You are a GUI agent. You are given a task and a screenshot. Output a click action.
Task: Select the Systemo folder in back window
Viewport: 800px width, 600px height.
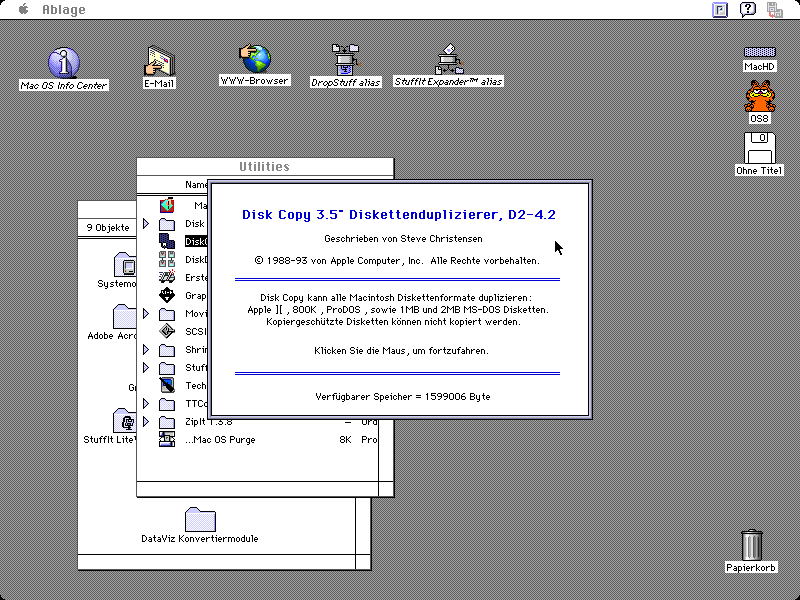[x=125, y=264]
